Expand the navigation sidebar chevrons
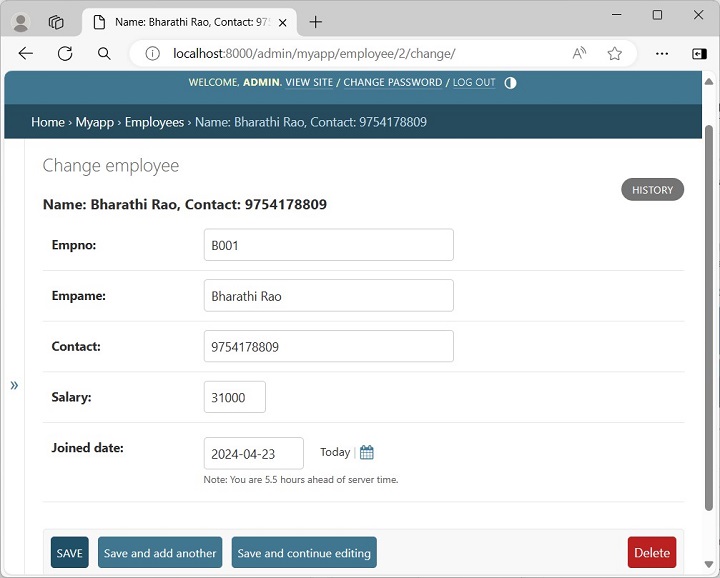The image size is (720, 578). tap(14, 385)
